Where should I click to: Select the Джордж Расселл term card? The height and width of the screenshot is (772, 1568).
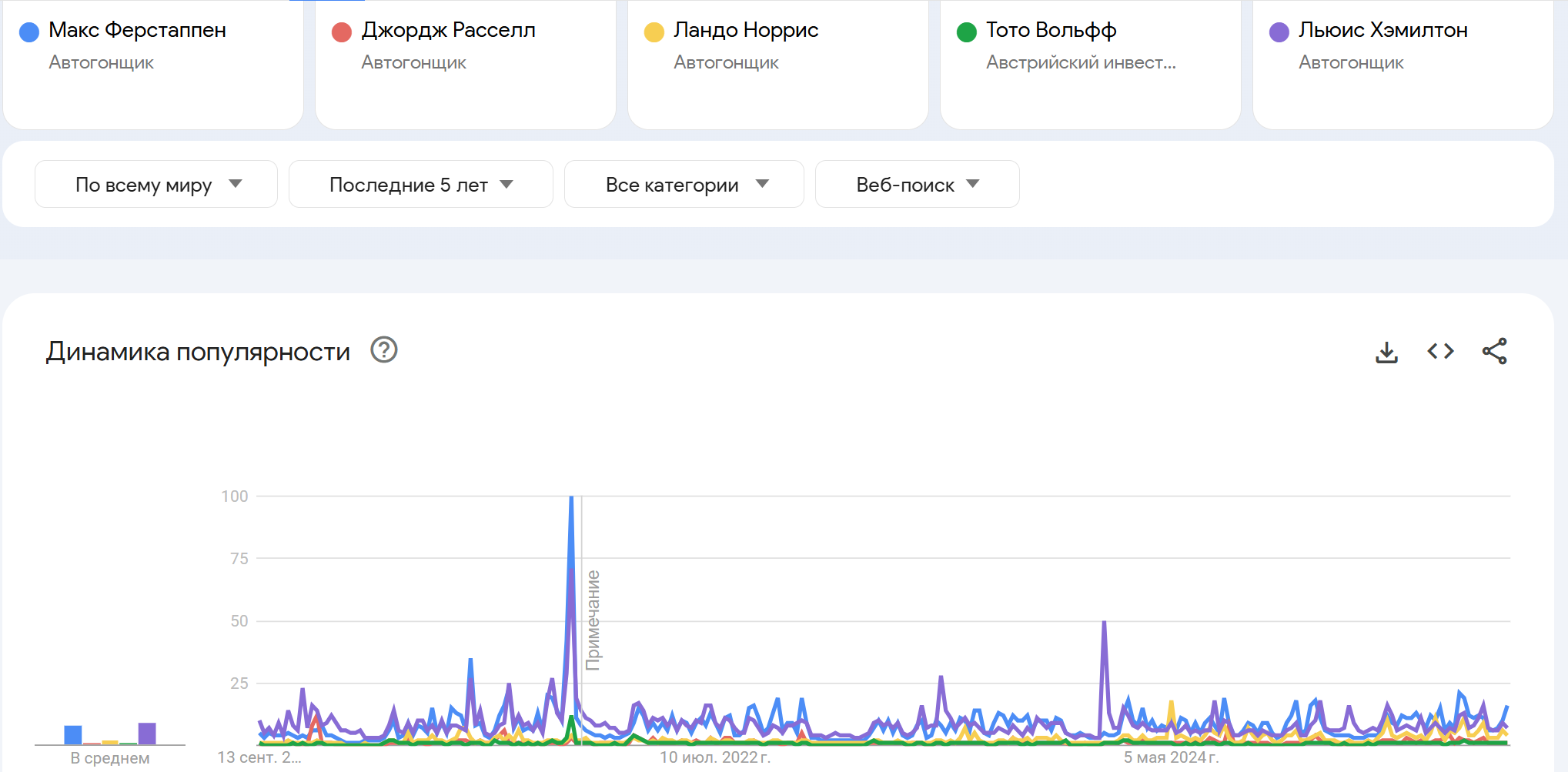[466, 63]
